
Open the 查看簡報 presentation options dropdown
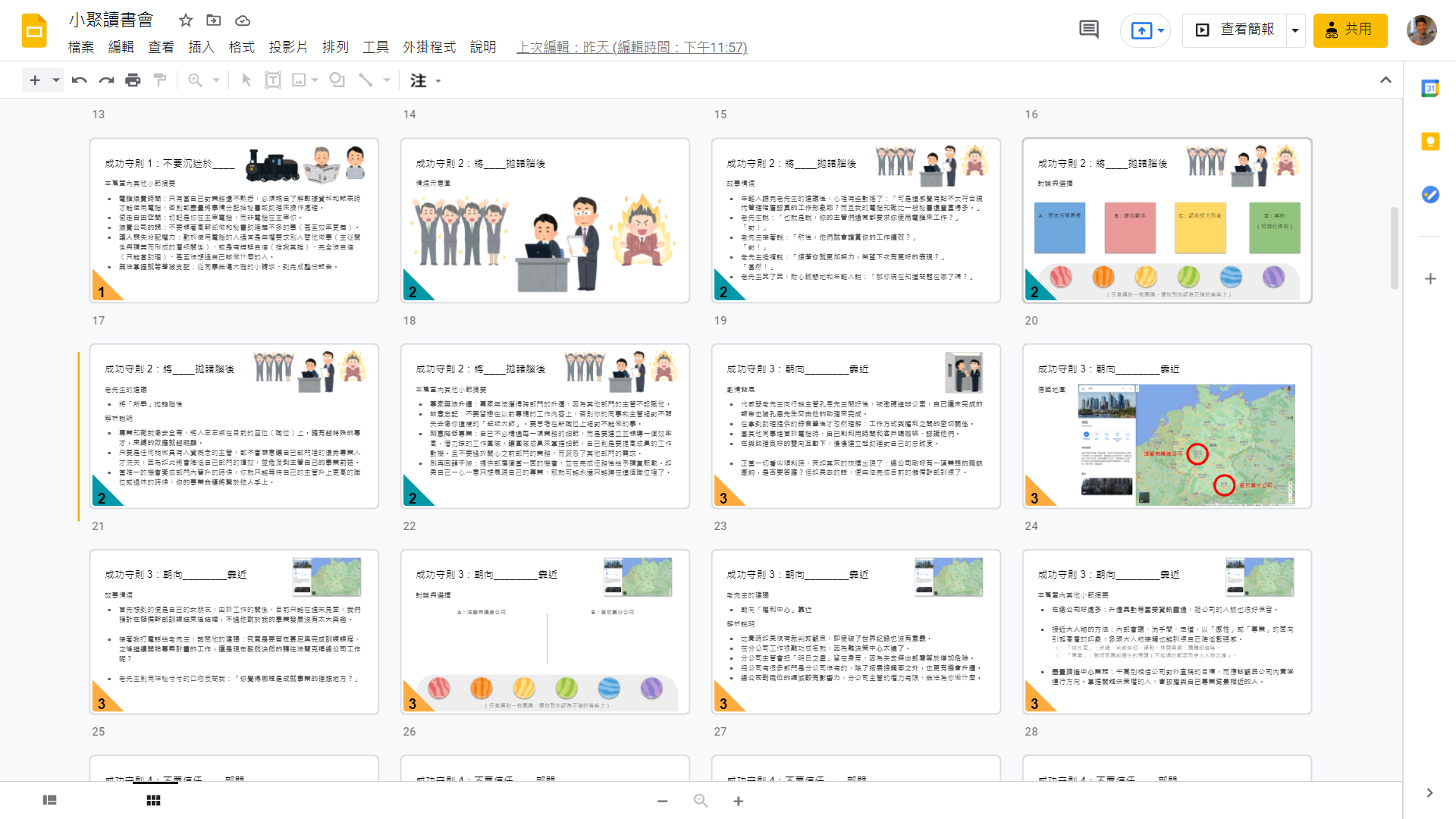click(x=1295, y=30)
